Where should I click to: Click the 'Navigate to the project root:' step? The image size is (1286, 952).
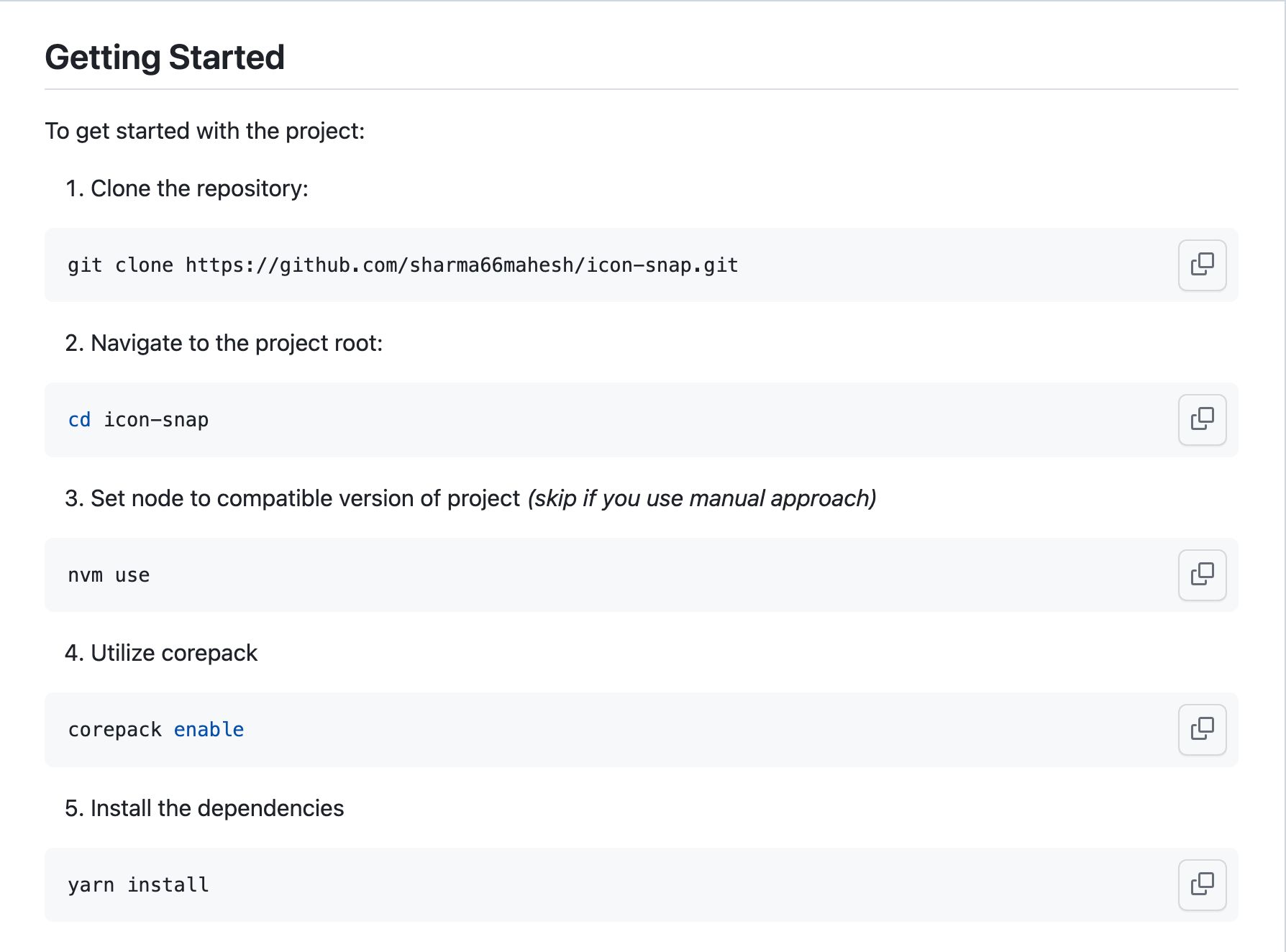click(237, 344)
